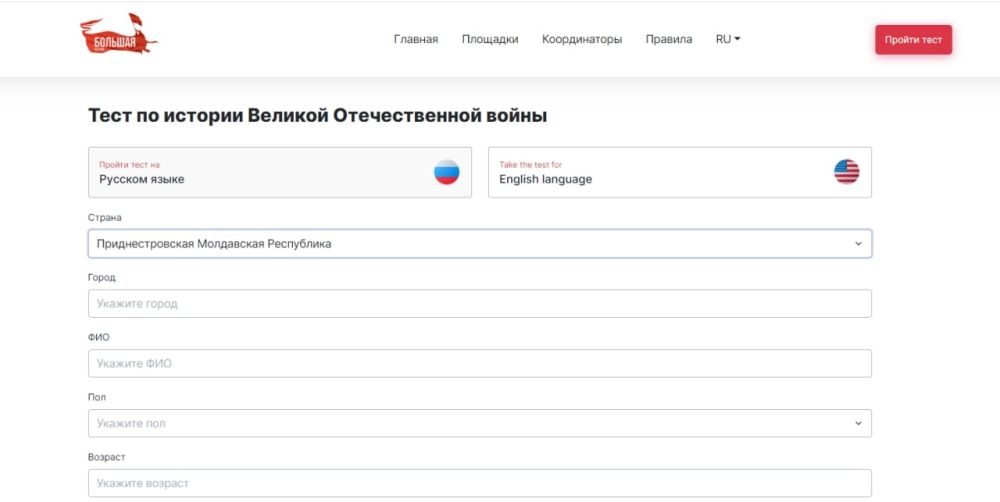Click the American flag icon
The image size is (1000, 502).
[x=846, y=172]
